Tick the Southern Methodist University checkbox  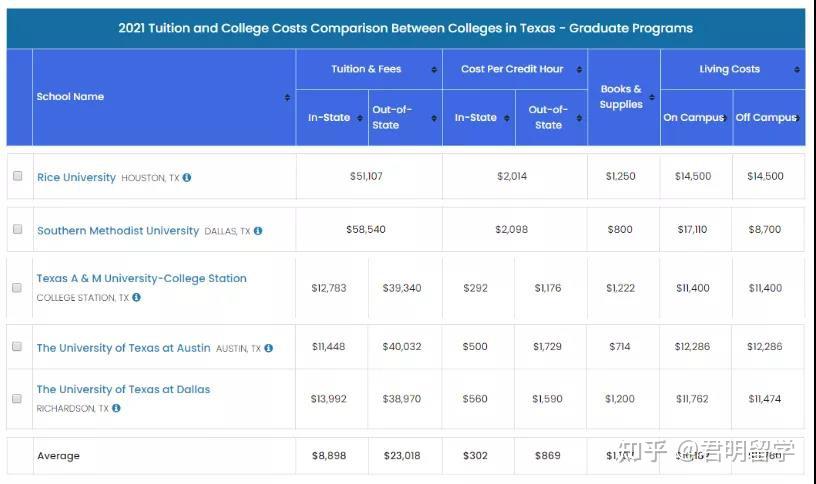click(17, 229)
